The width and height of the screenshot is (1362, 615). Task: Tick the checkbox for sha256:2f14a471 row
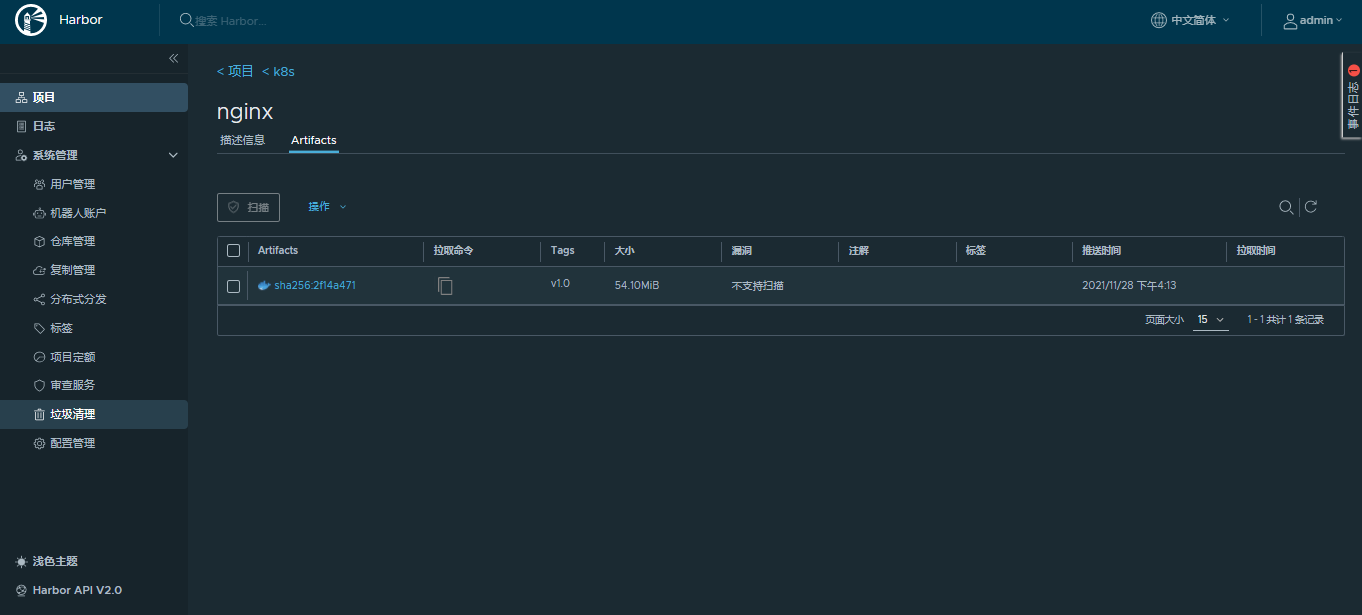tap(233, 286)
